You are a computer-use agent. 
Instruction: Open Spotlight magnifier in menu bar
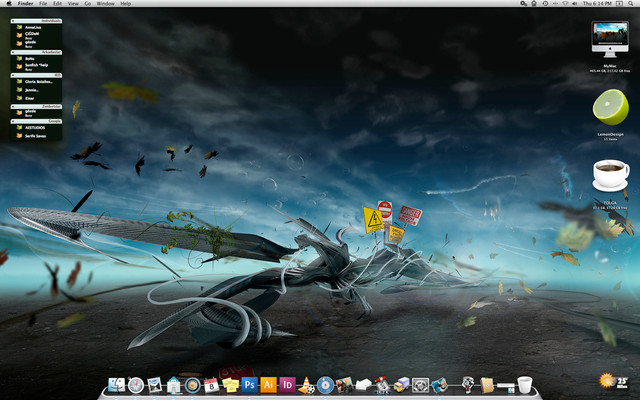click(x=630, y=3)
